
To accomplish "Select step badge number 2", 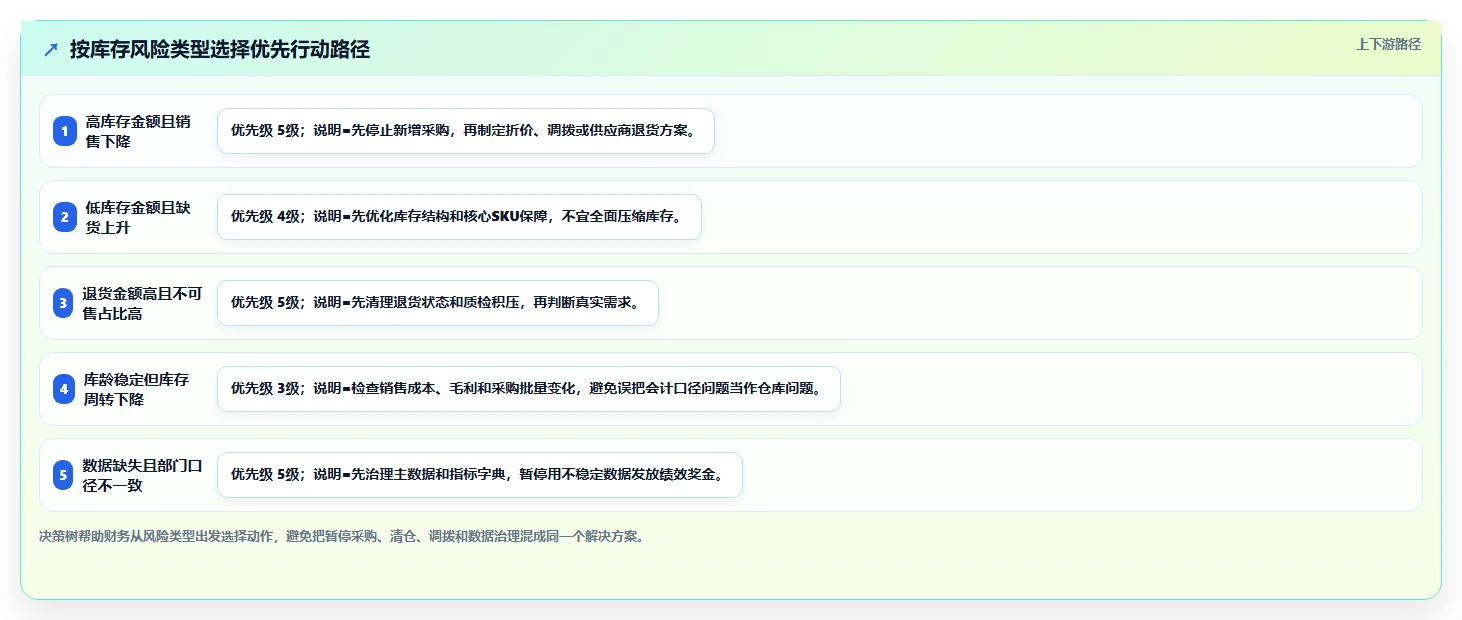I will (64, 217).
